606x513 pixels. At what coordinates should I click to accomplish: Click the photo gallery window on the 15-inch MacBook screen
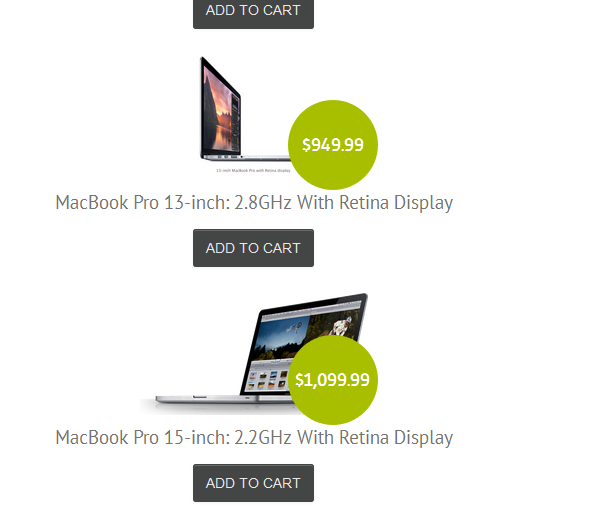268,375
